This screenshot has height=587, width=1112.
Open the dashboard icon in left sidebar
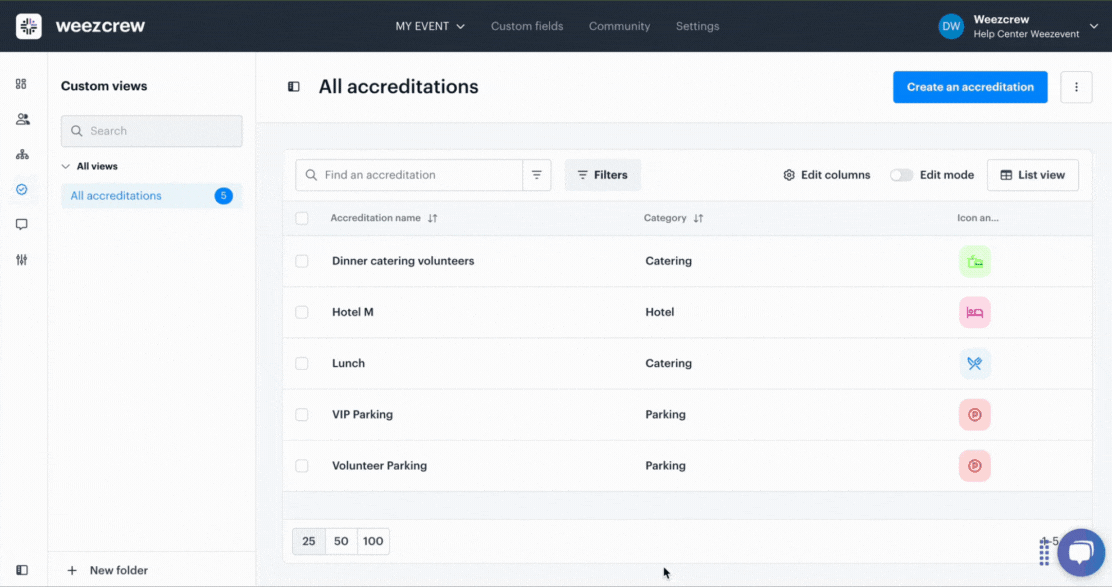pyautogui.click(x=21, y=84)
